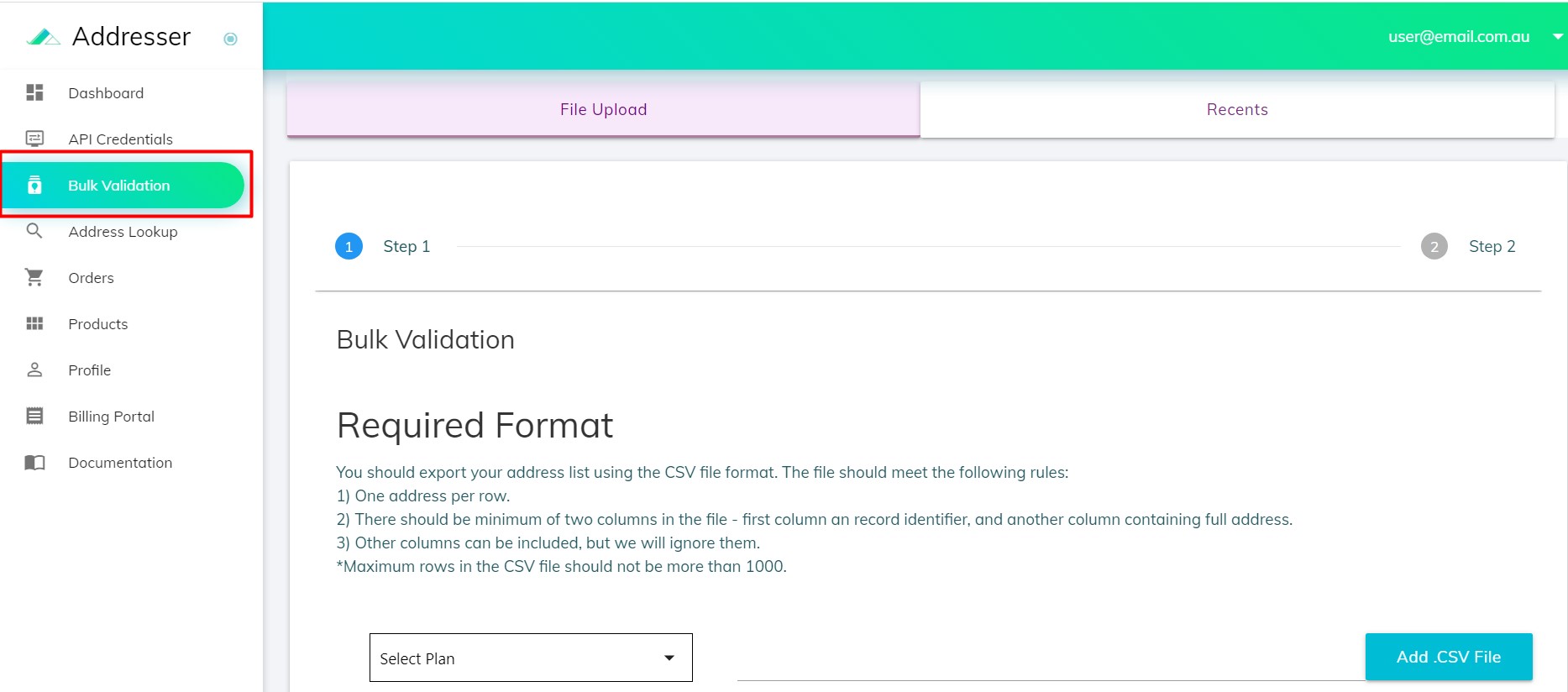
Task: Toggle the sidebar radio button beside Addresser
Action: (x=230, y=39)
